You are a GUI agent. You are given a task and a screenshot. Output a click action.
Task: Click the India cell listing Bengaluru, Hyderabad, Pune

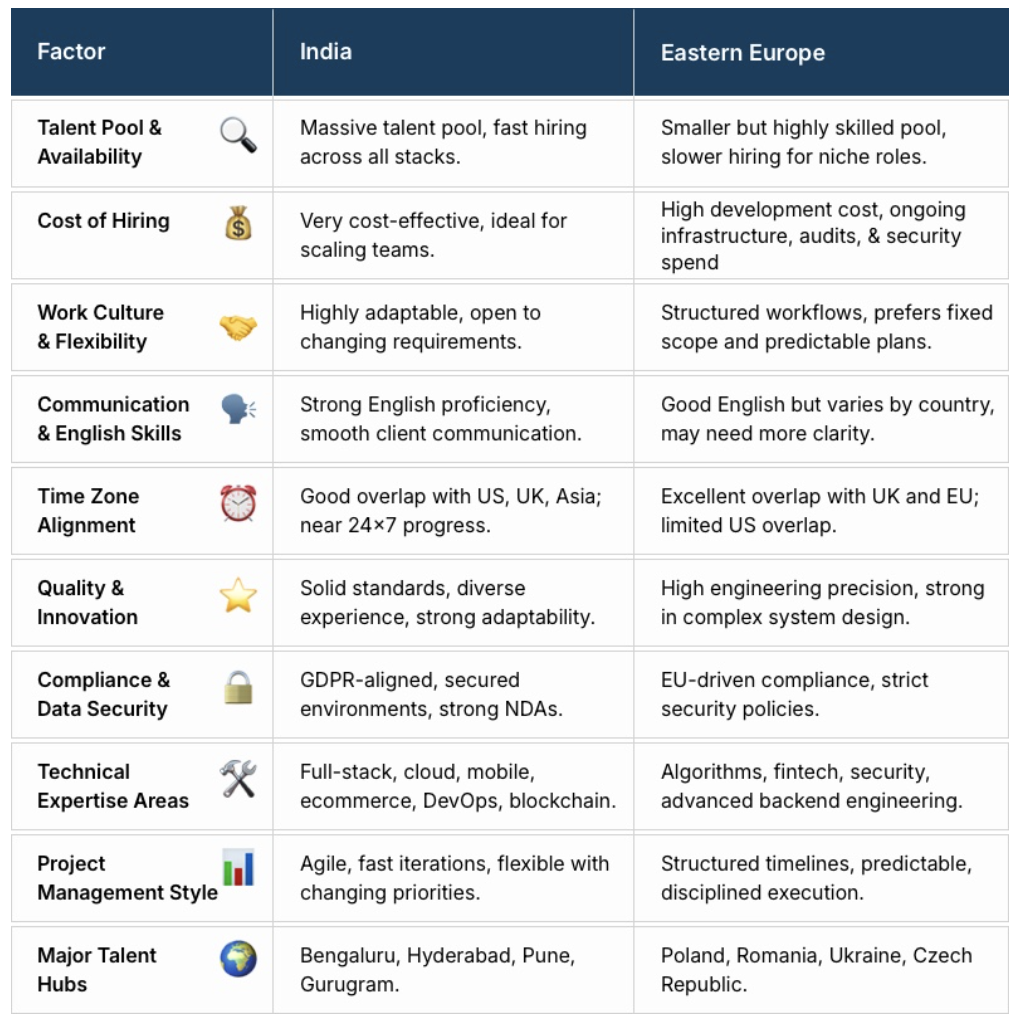(x=437, y=970)
